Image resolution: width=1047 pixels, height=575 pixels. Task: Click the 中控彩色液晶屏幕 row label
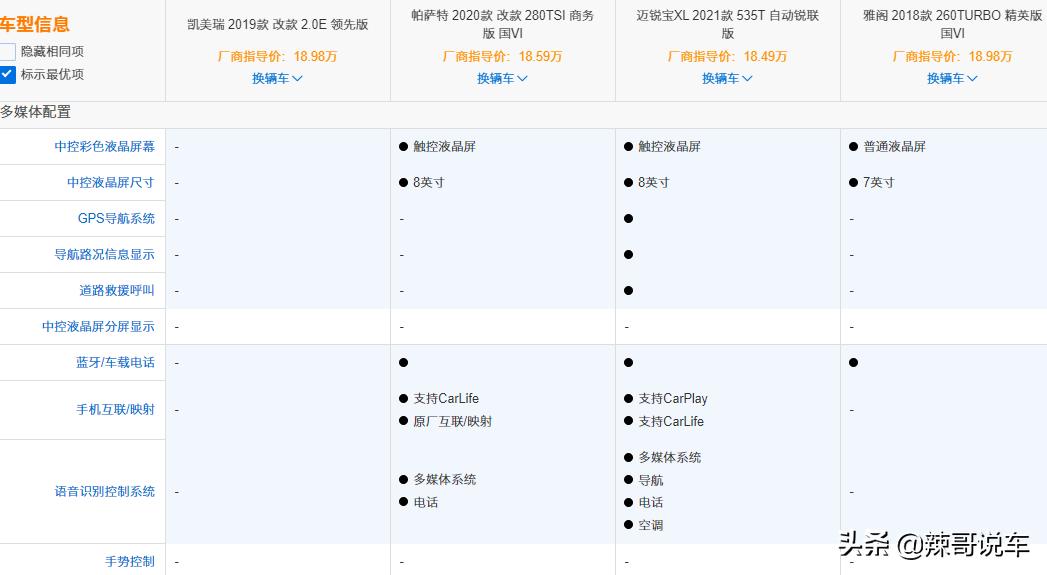[104, 146]
